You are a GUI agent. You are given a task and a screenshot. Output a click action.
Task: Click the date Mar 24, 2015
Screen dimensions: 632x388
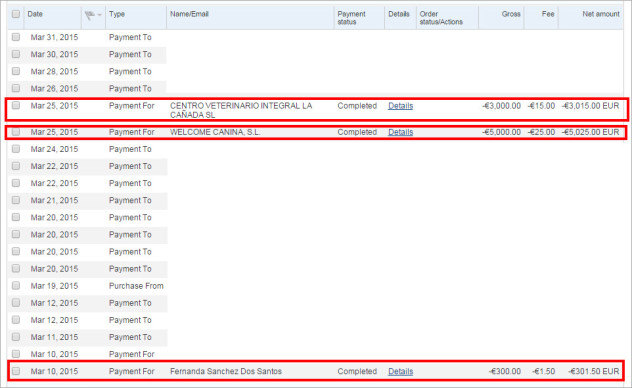point(54,149)
